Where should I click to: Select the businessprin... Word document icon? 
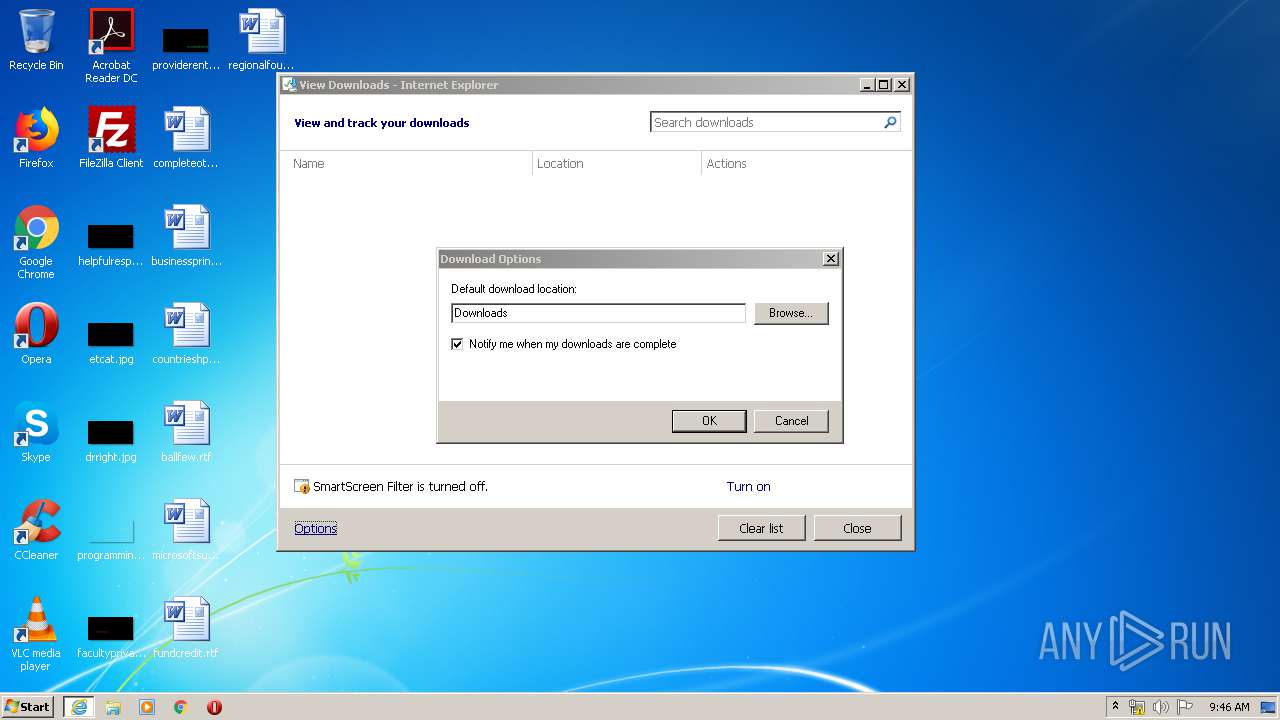[186, 236]
